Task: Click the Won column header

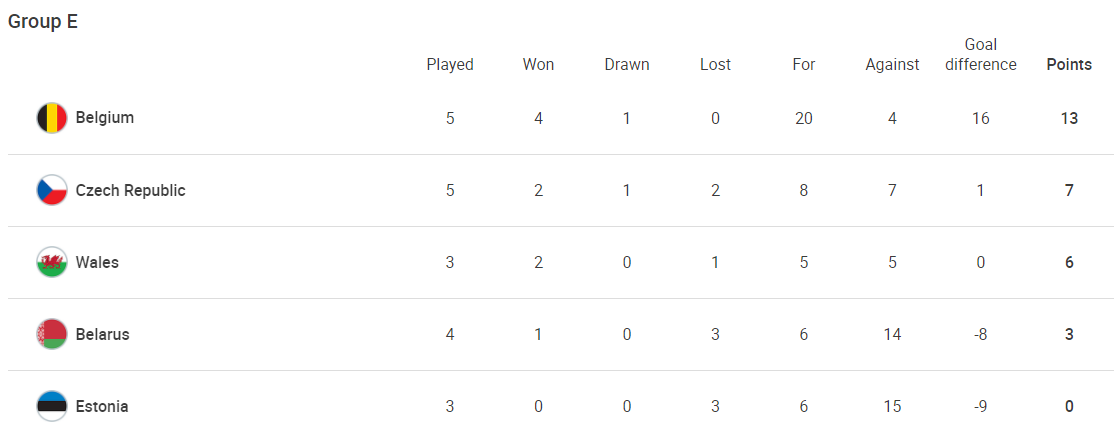Action: click(x=538, y=64)
